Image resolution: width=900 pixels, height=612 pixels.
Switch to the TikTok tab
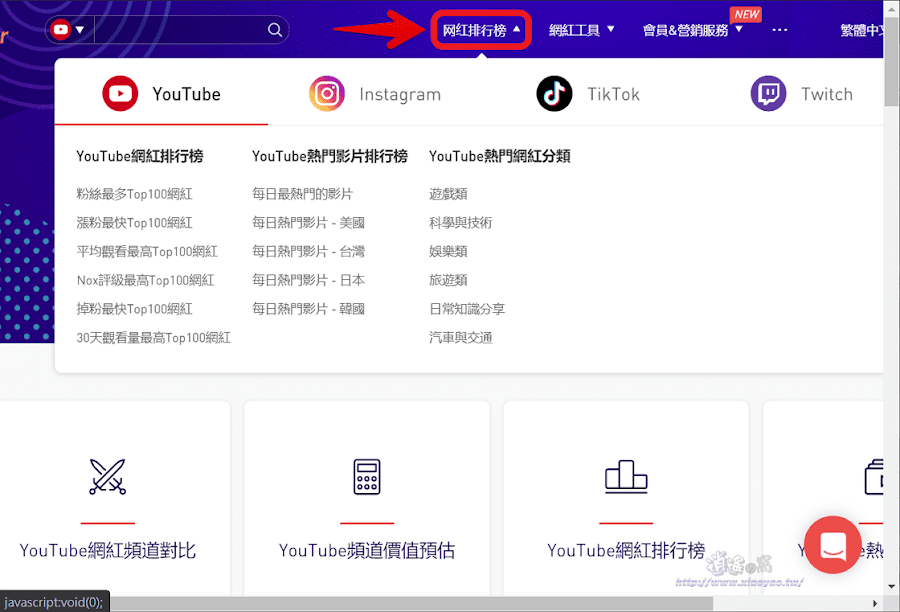(x=588, y=94)
